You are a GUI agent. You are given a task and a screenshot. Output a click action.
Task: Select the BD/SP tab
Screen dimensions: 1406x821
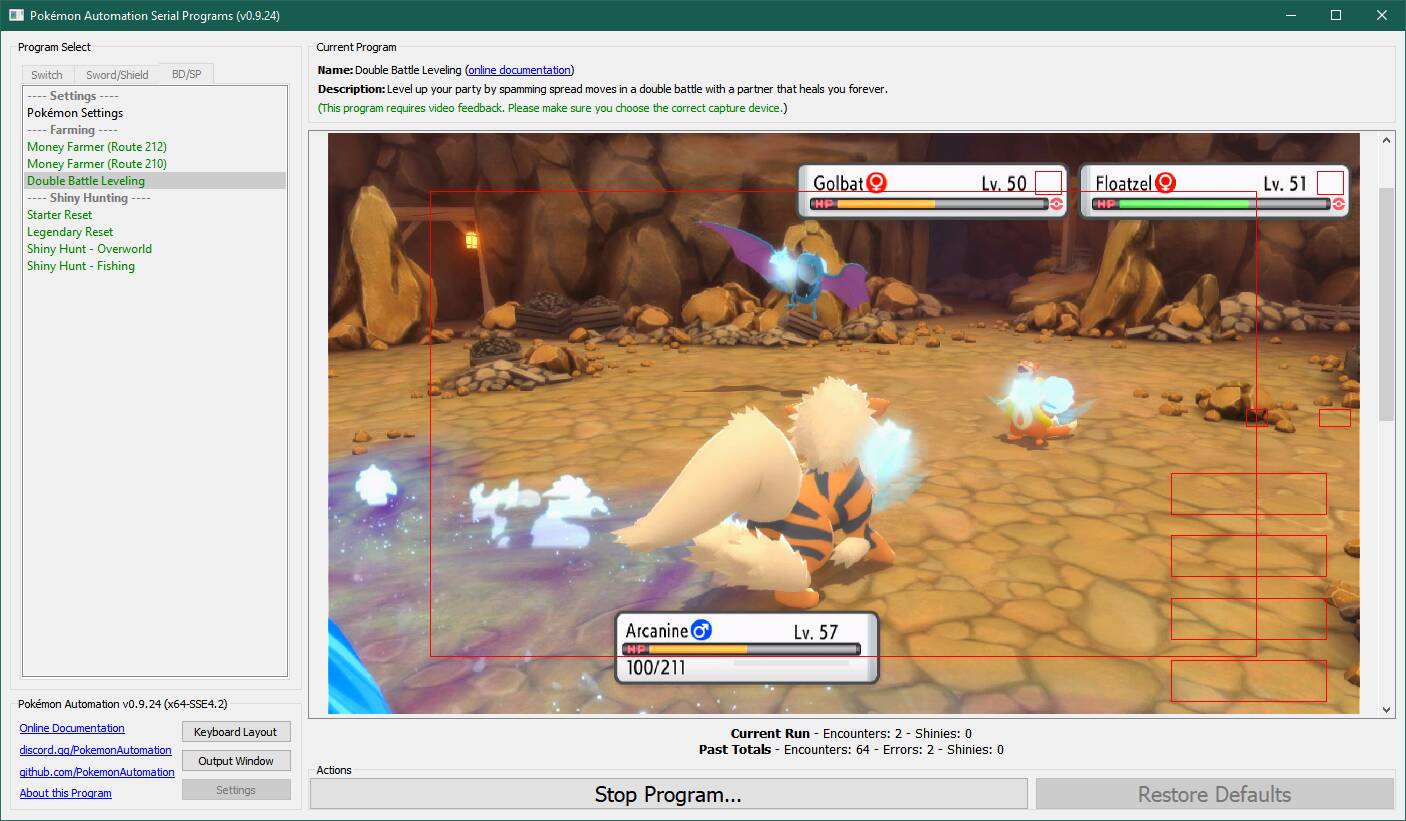click(186, 74)
